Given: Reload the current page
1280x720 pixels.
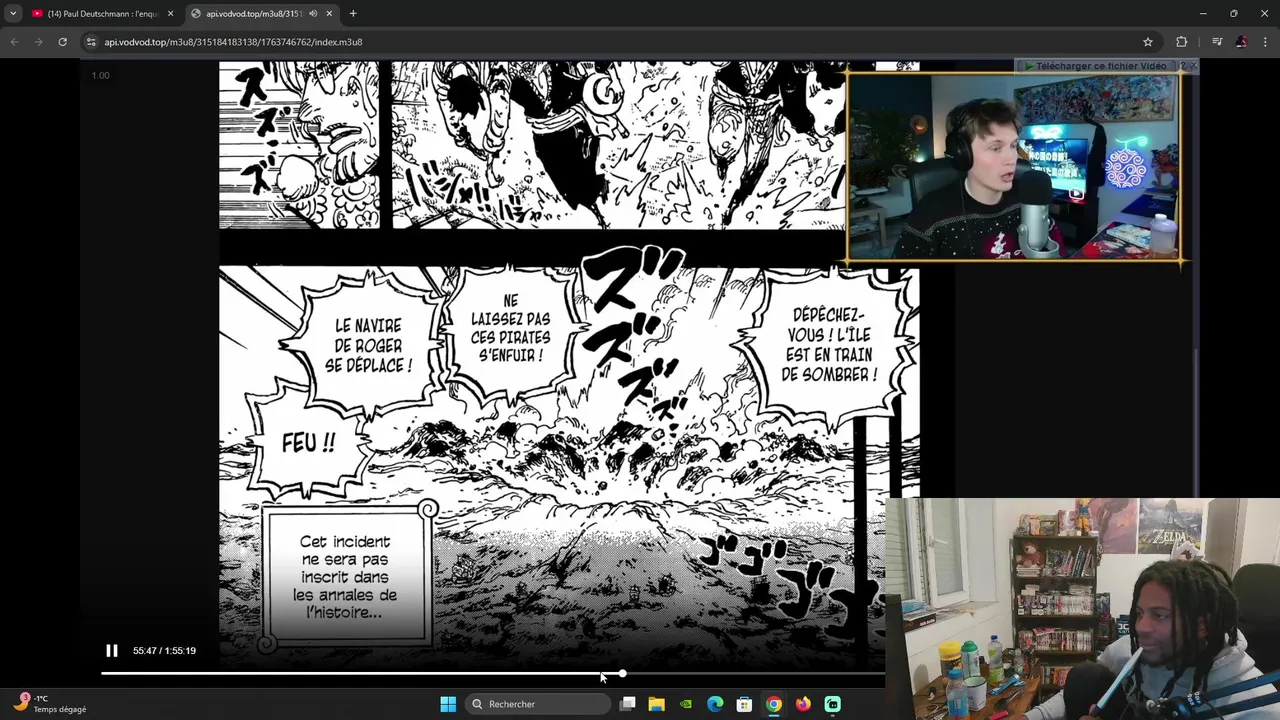Looking at the screenshot, I should [62, 42].
